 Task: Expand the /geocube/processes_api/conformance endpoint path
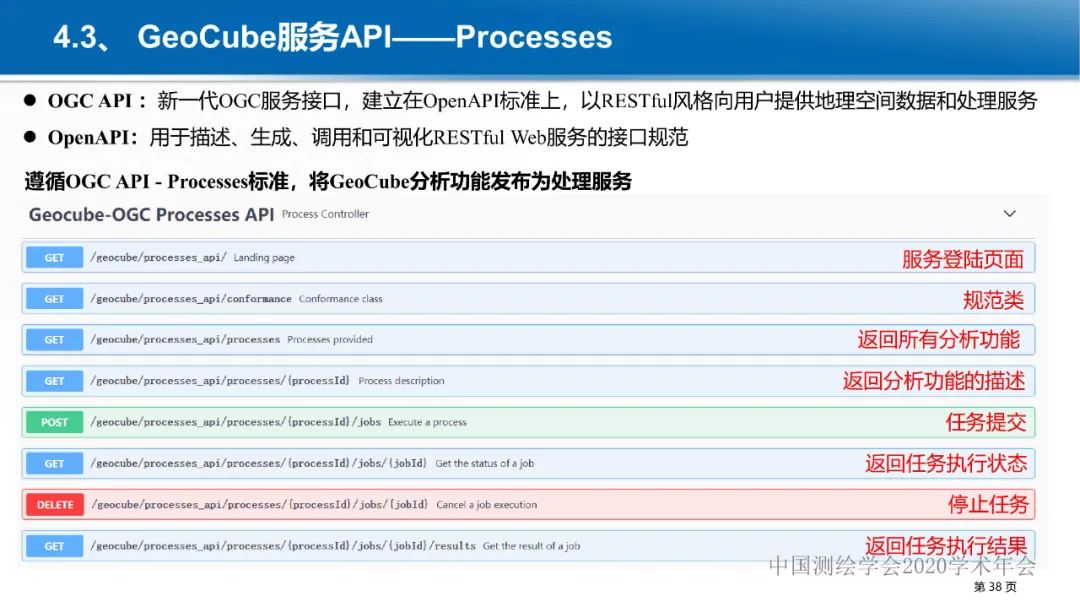[191, 299]
